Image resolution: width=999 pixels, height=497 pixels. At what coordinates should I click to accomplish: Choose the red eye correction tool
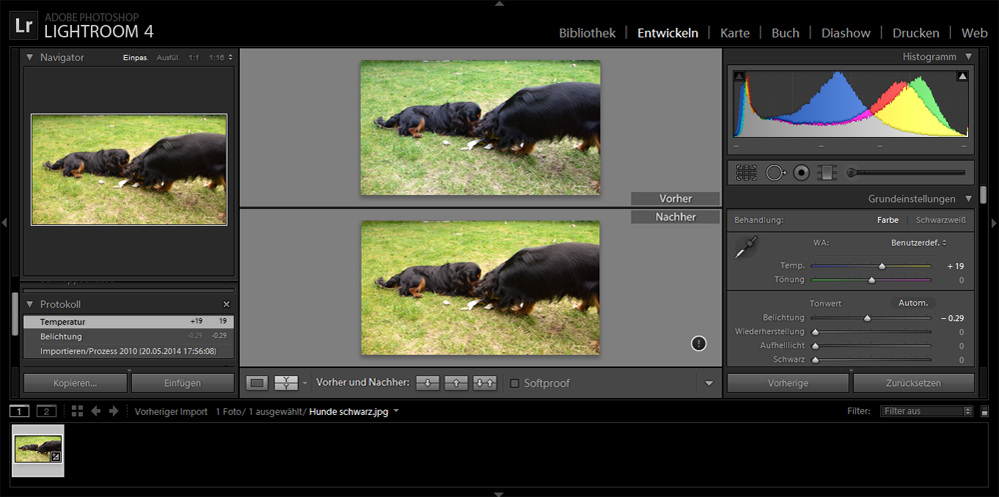pyautogui.click(x=801, y=172)
